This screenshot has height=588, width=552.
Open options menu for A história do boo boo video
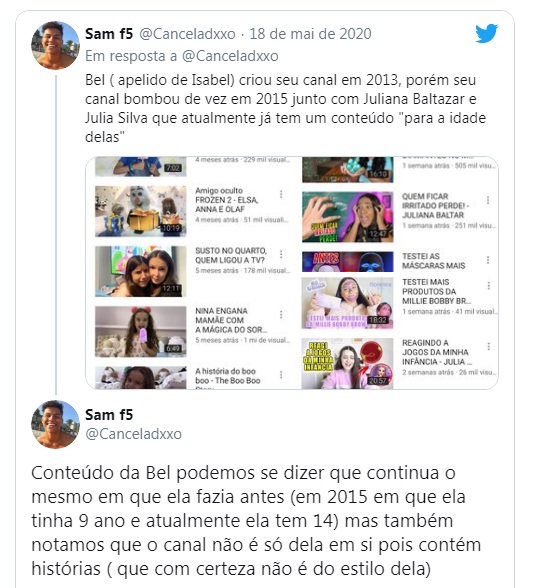pyautogui.click(x=281, y=375)
